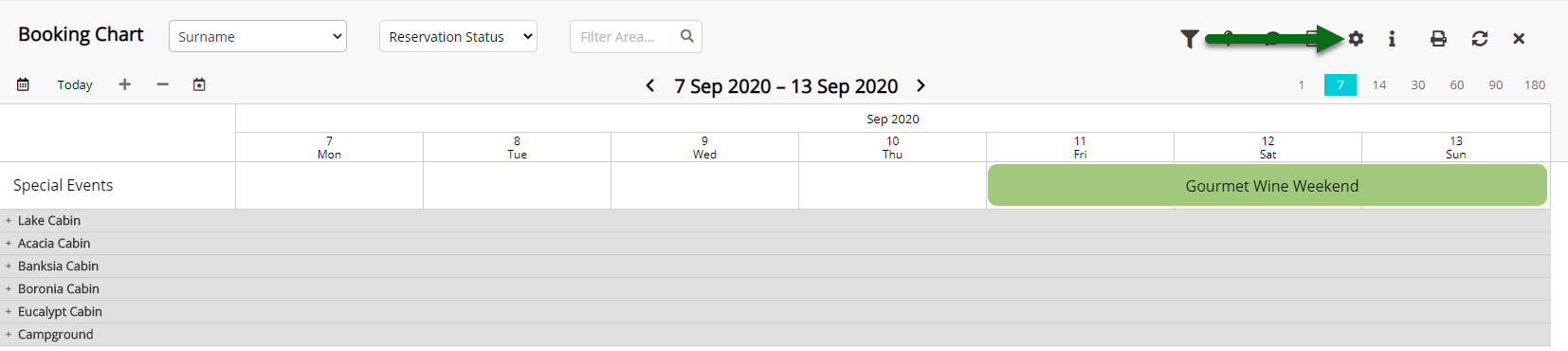Open the Reservation Status dropdown
Screen dimensions: 1568x351
pos(458,36)
